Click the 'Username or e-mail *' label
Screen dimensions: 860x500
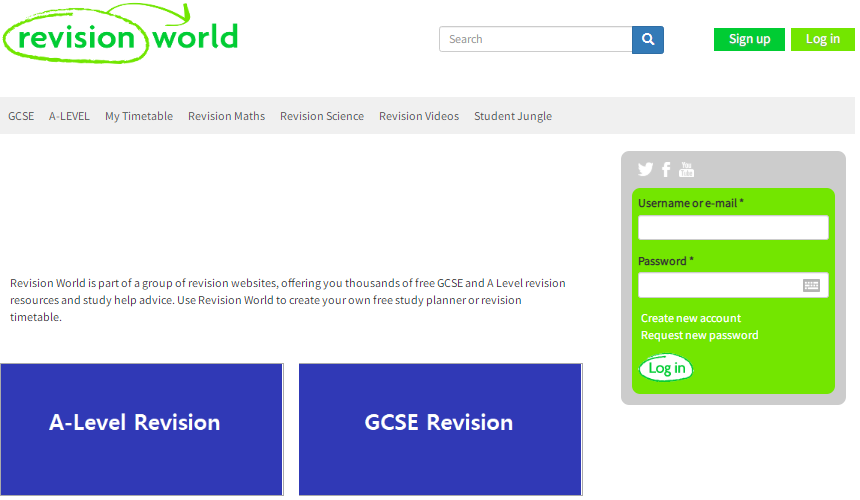(x=691, y=203)
